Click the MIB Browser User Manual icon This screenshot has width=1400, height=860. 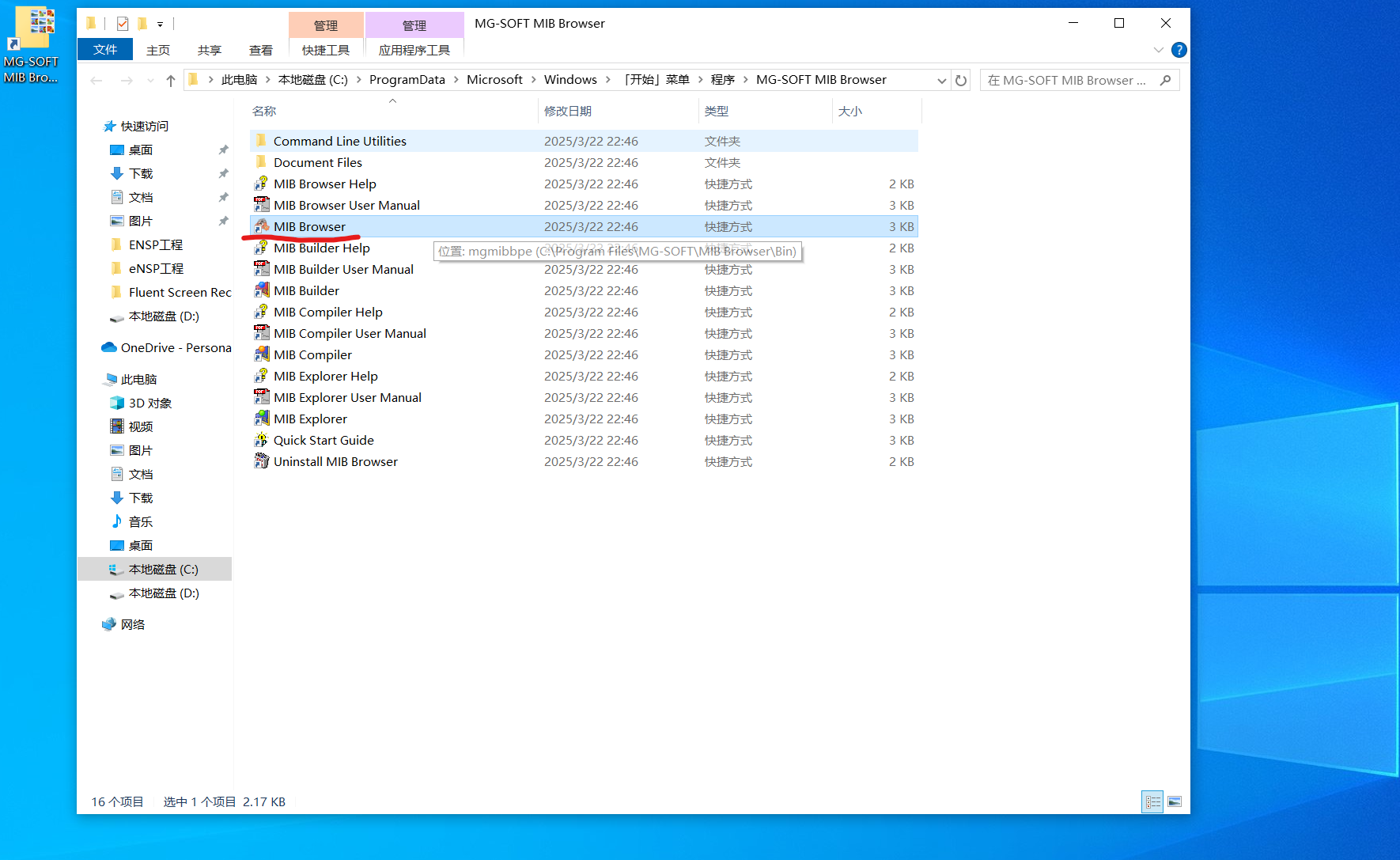[x=261, y=205]
